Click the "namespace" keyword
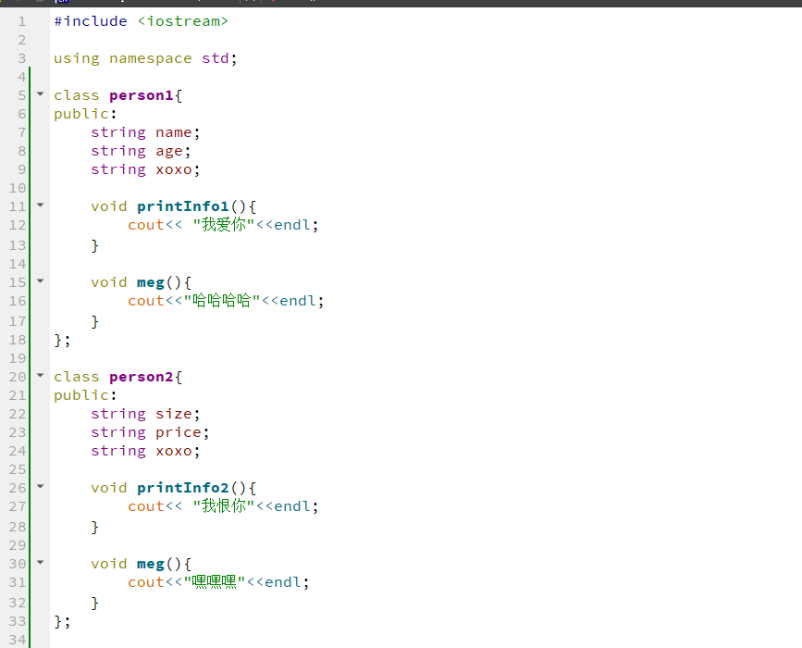Screen dimensions: 802x648 pyautogui.click(x=150, y=58)
